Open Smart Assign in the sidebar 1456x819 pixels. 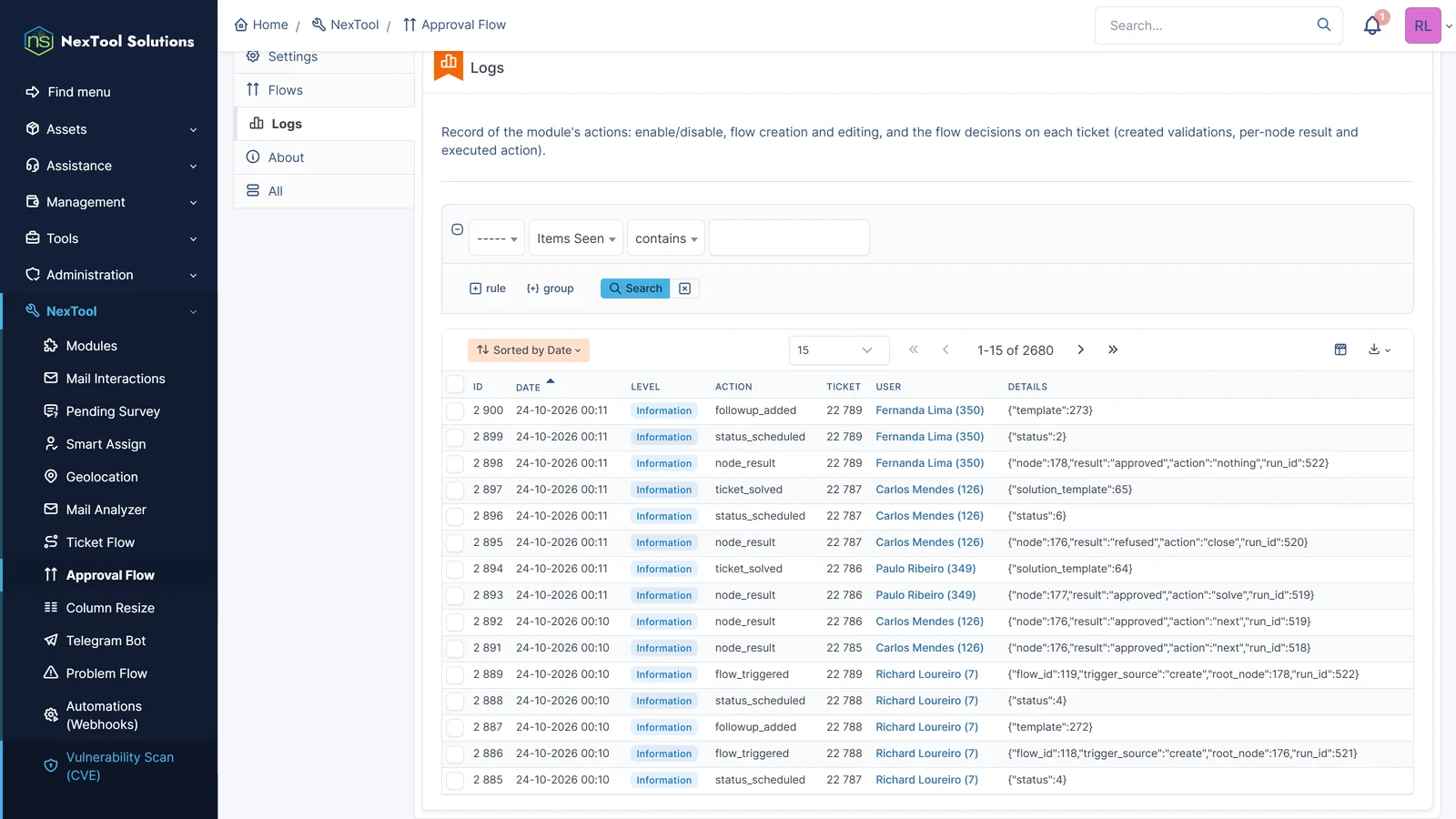pyautogui.click(x=106, y=444)
